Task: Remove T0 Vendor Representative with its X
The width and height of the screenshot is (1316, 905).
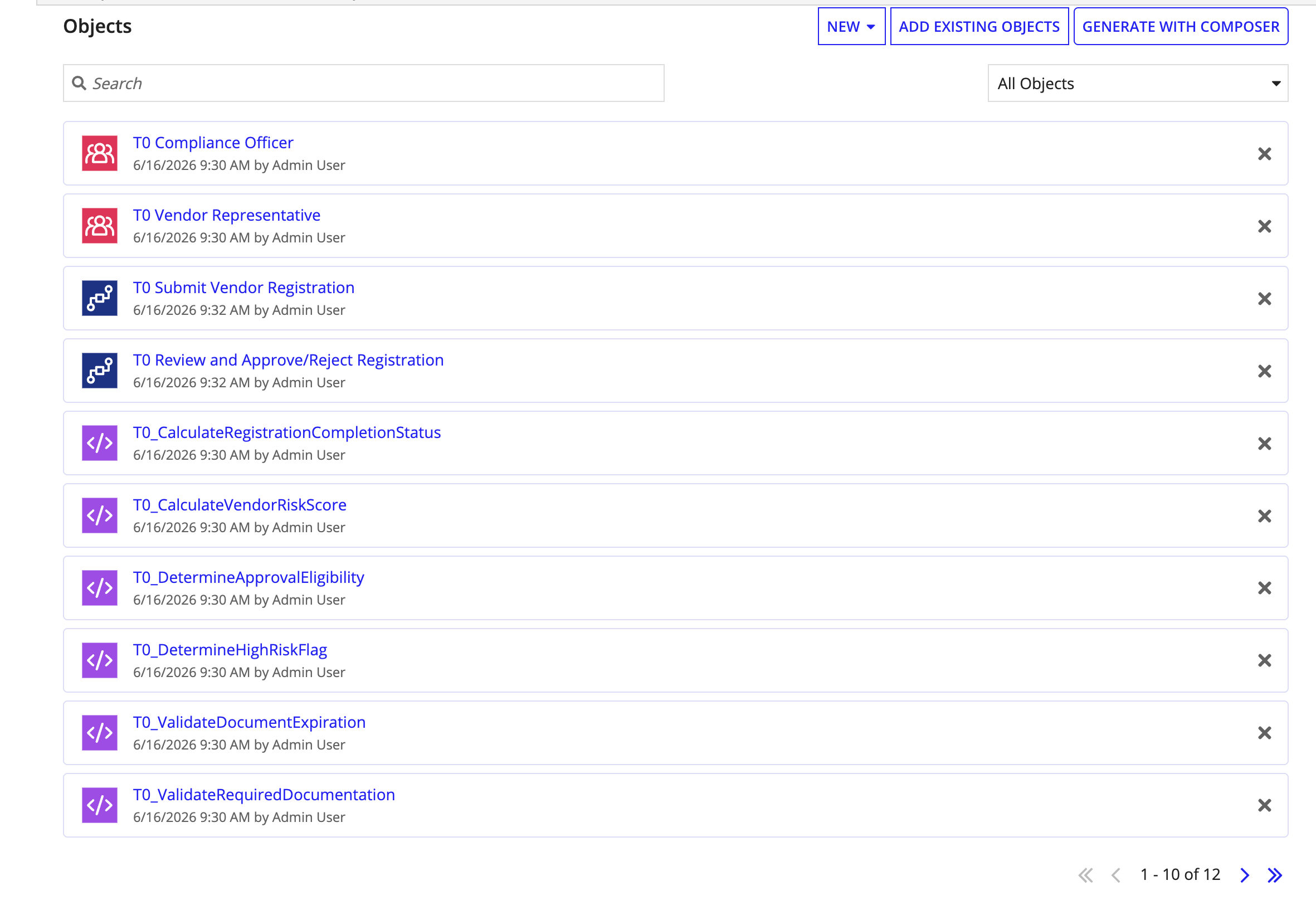Action: tap(1264, 226)
